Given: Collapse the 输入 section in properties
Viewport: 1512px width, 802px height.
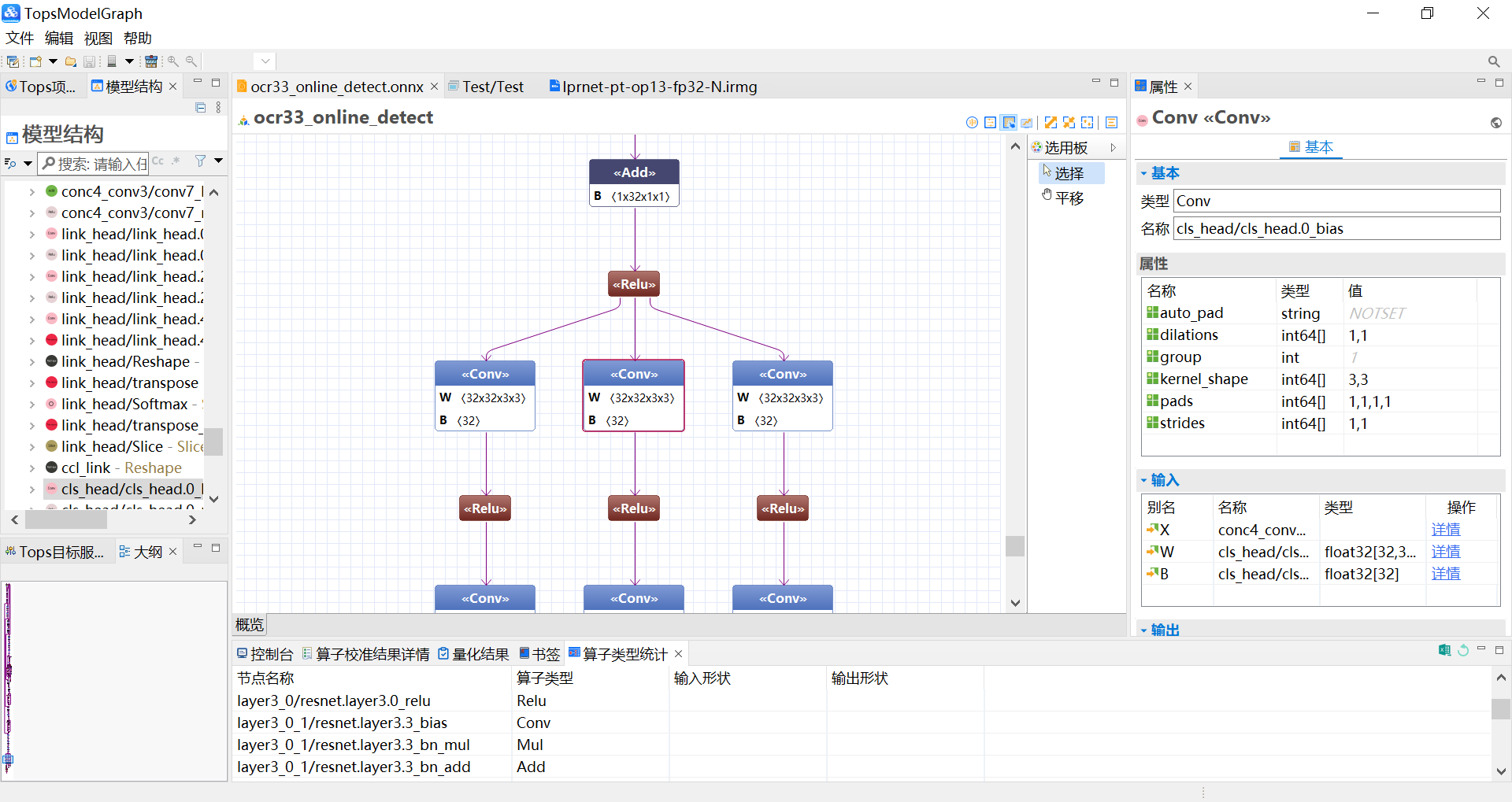Looking at the screenshot, I should point(1143,480).
